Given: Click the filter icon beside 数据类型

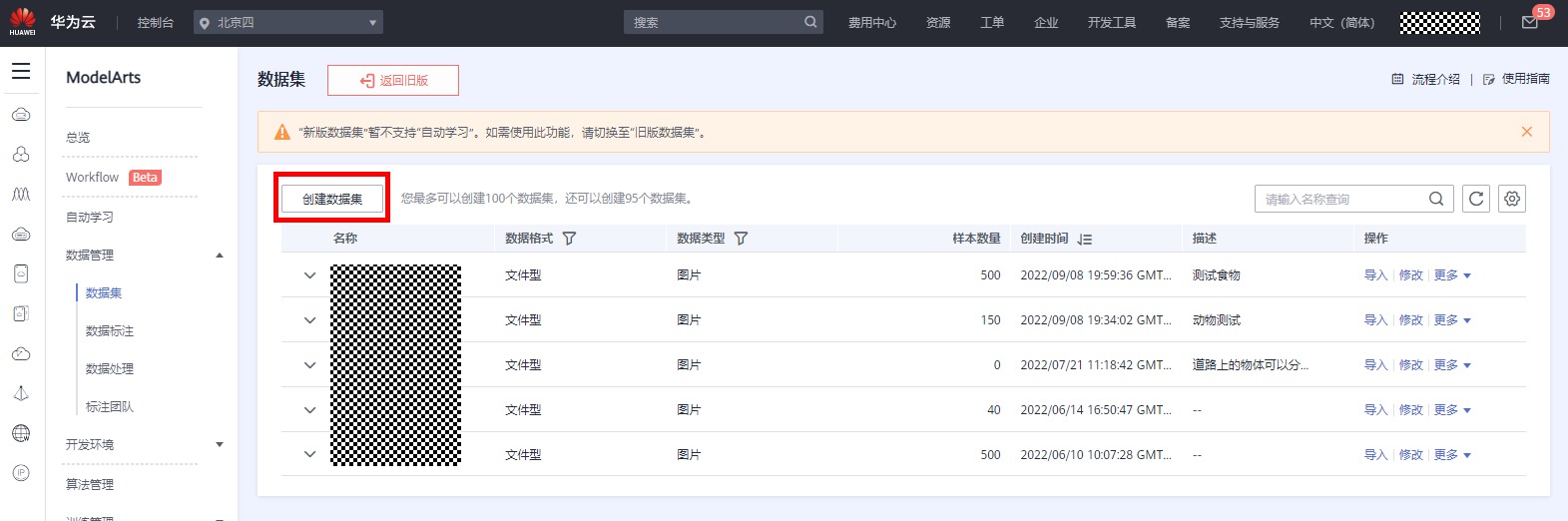Looking at the screenshot, I should pyautogui.click(x=741, y=239).
